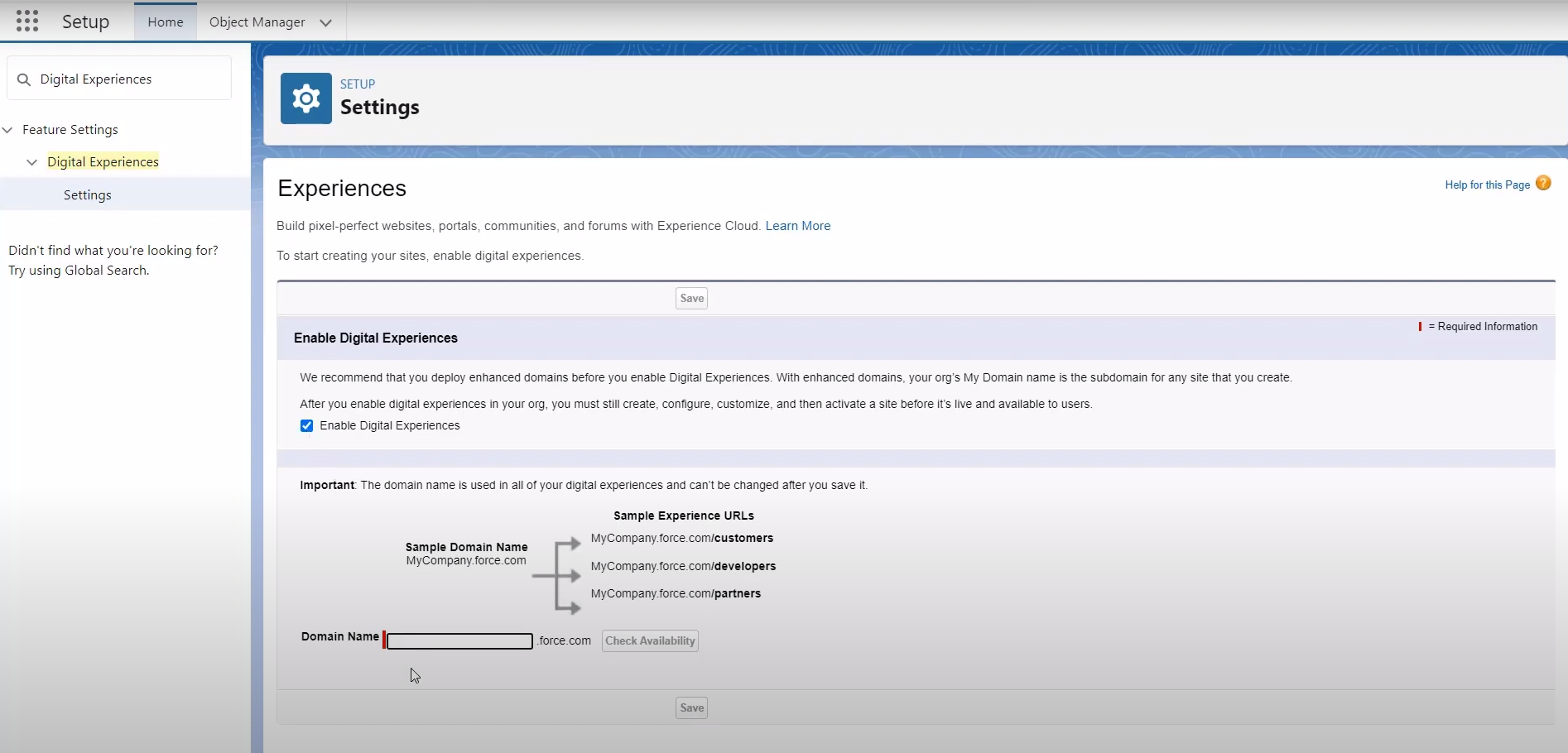Click the bottom Save button

pos(691,708)
